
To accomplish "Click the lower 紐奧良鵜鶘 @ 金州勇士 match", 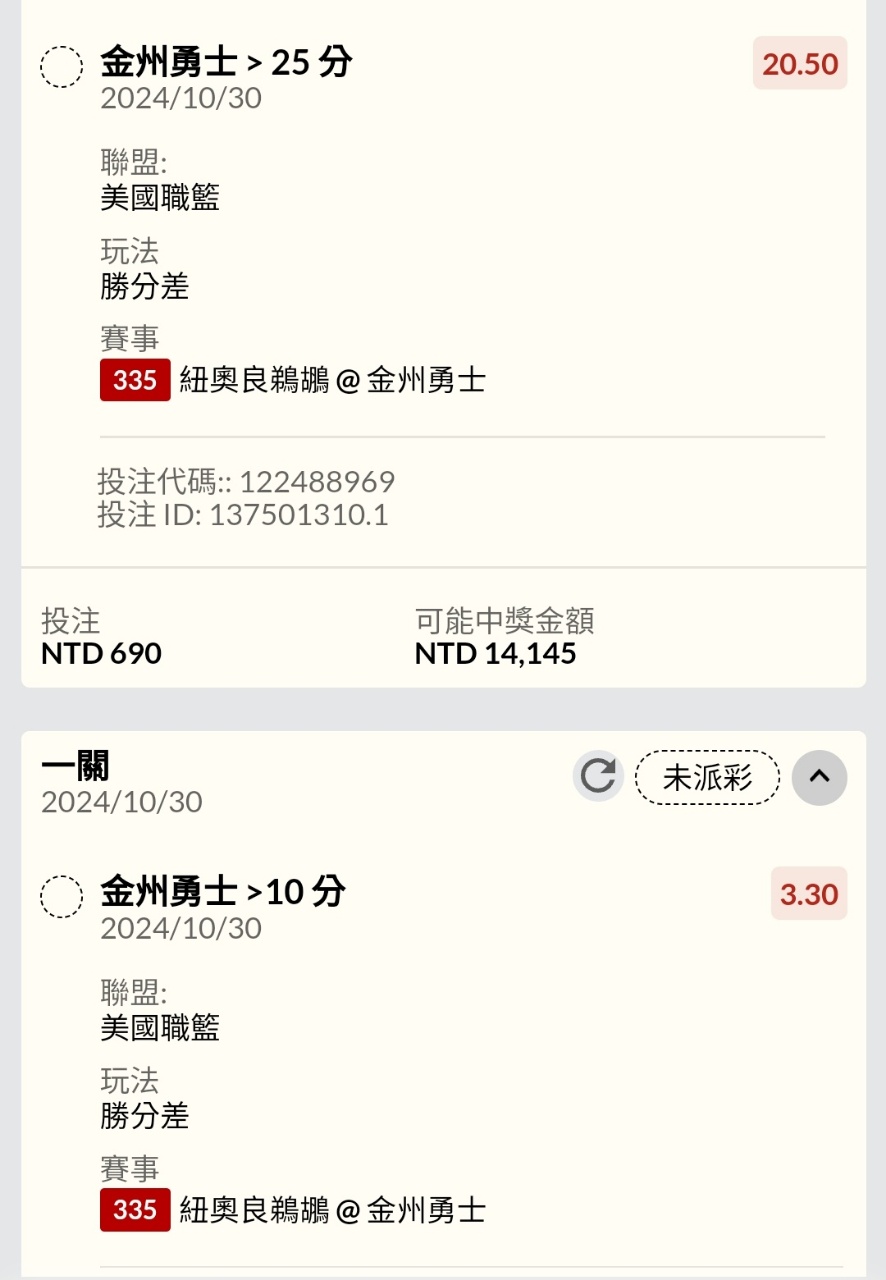I will (332, 1210).
